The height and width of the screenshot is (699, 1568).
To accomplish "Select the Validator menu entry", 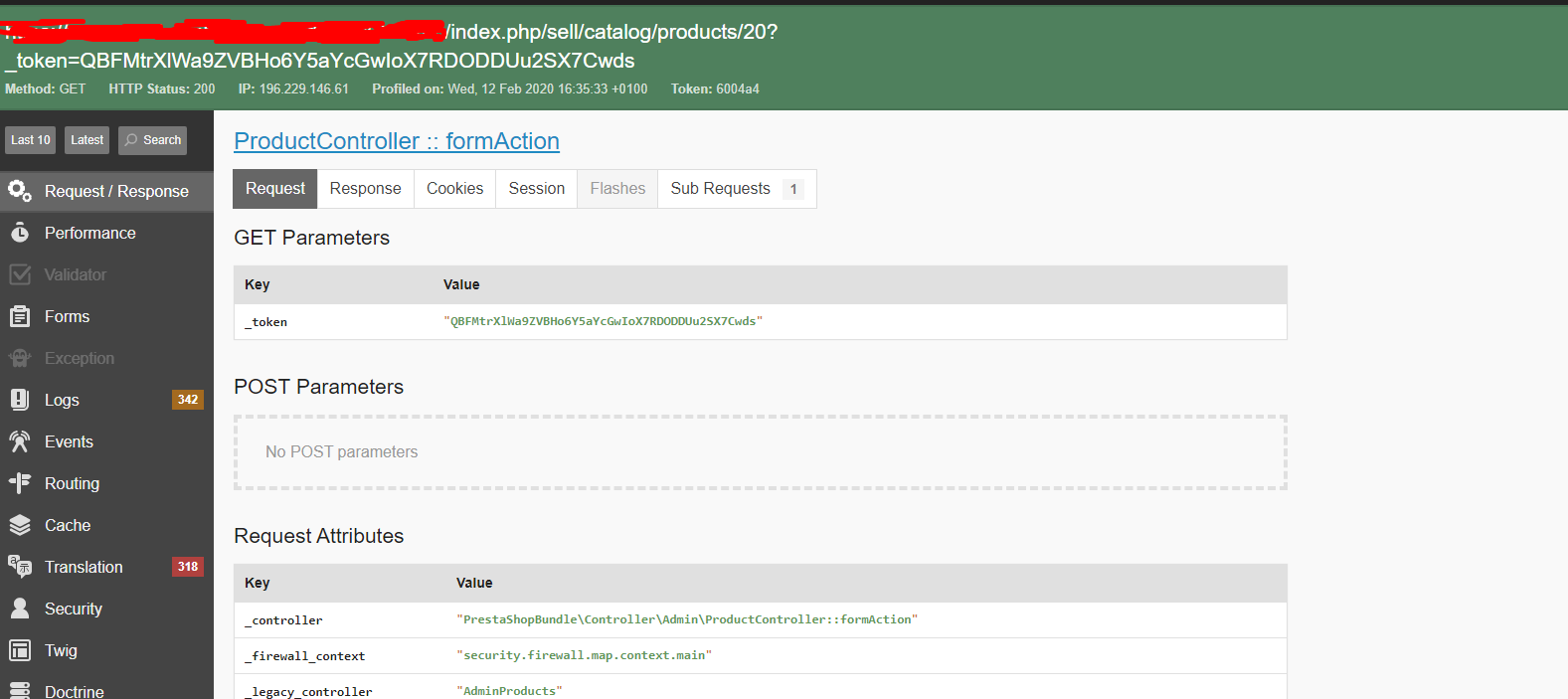I will point(106,274).
